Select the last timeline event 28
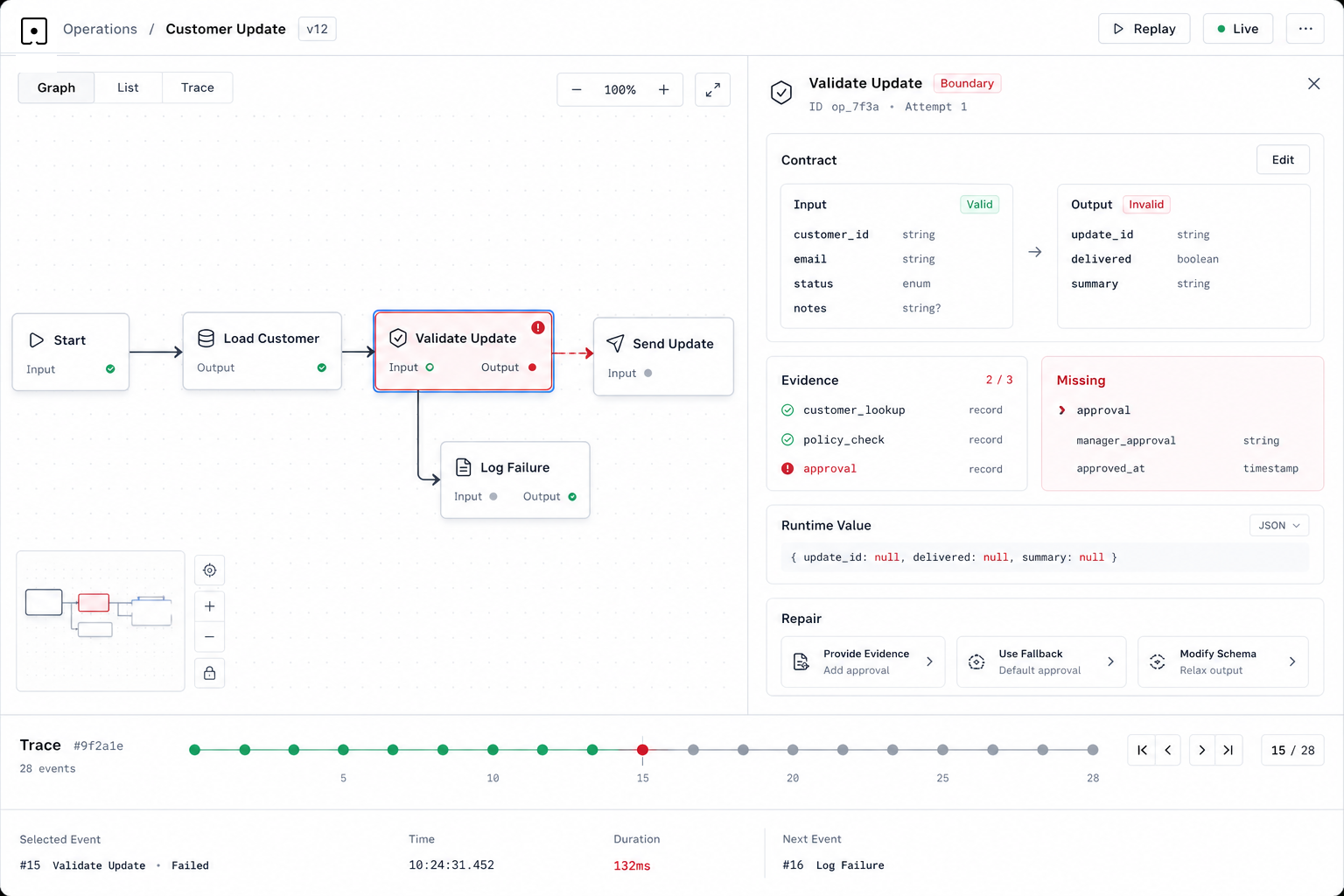Image resolution: width=1344 pixels, height=896 pixels. [x=1093, y=750]
